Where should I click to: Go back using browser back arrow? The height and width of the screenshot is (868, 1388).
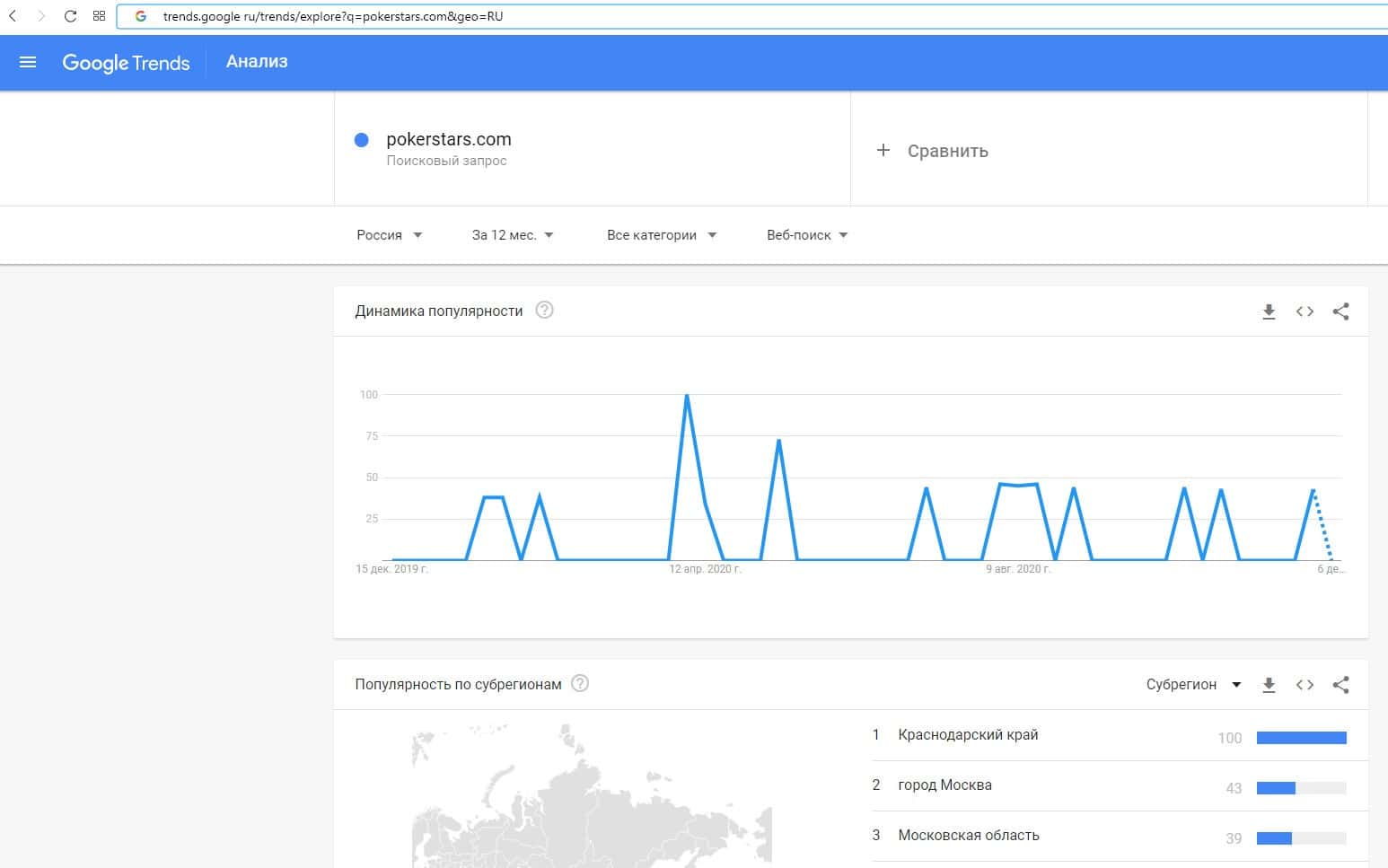(x=13, y=16)
